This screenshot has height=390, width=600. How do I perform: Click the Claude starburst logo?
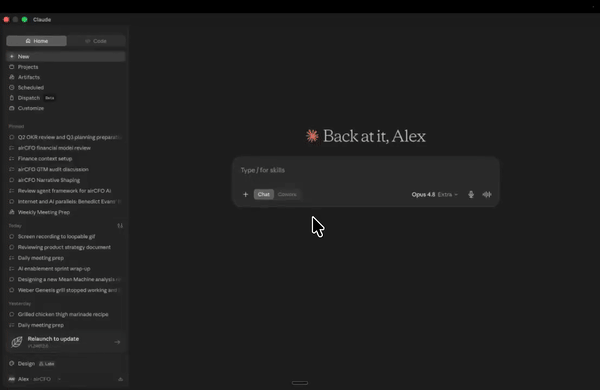312,136
